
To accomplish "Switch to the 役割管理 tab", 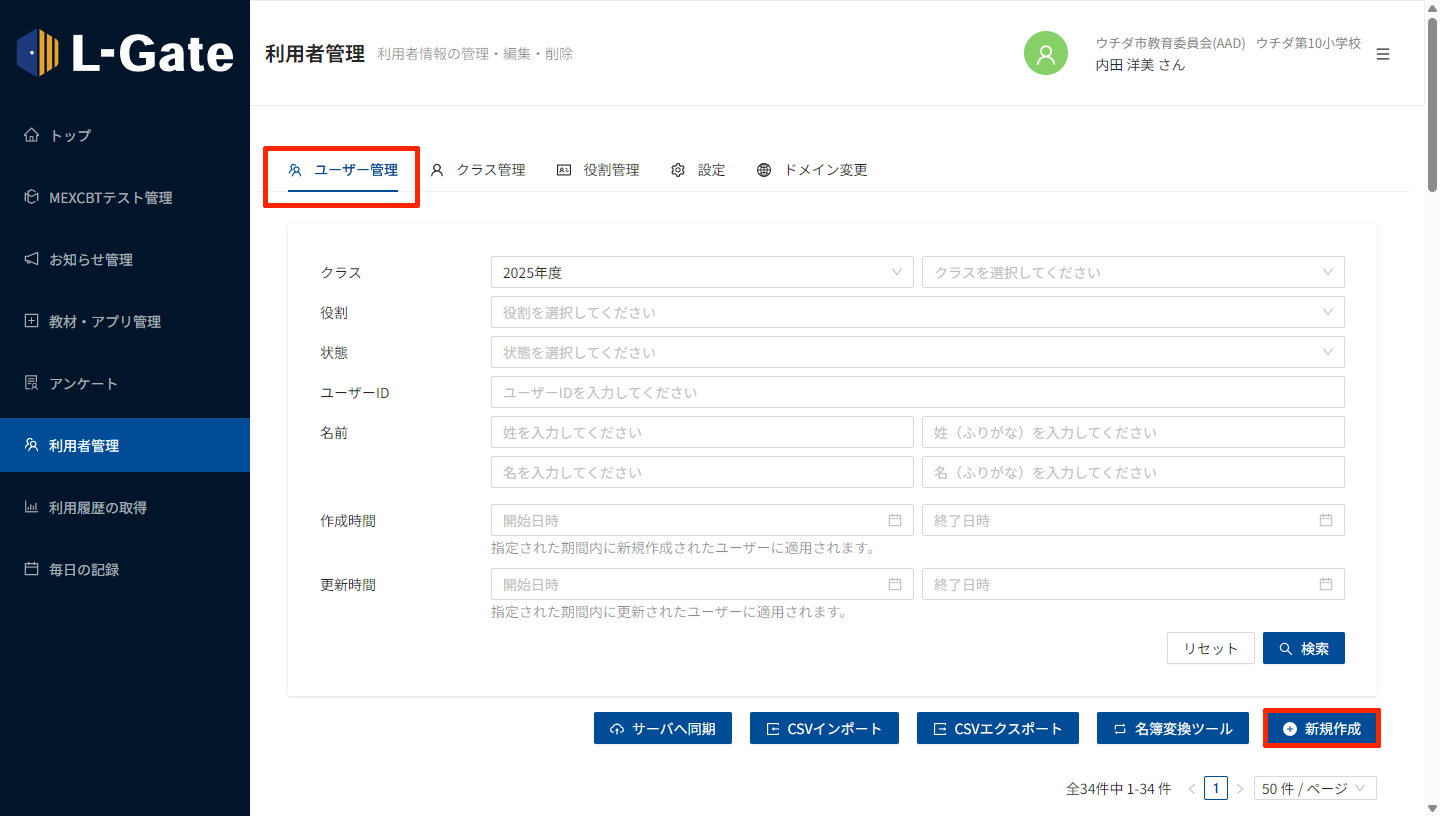I will coord(598,170).
